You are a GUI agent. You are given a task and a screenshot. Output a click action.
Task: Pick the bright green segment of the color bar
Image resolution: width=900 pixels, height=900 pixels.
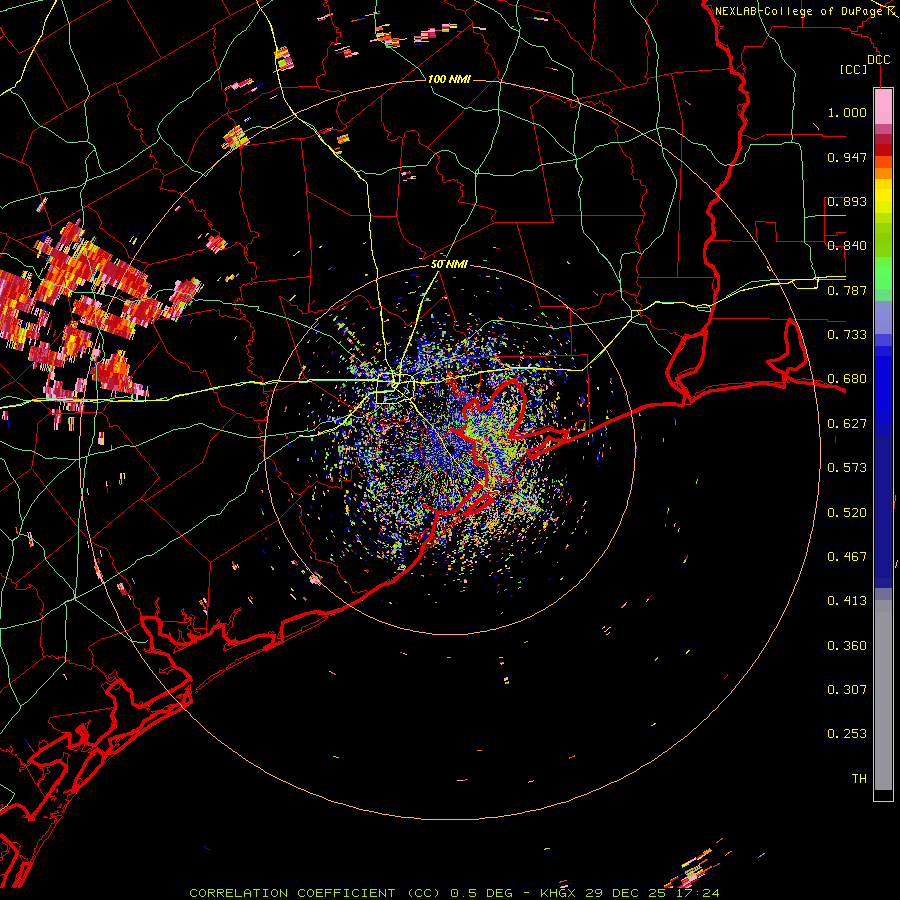(x=883, y=273)
